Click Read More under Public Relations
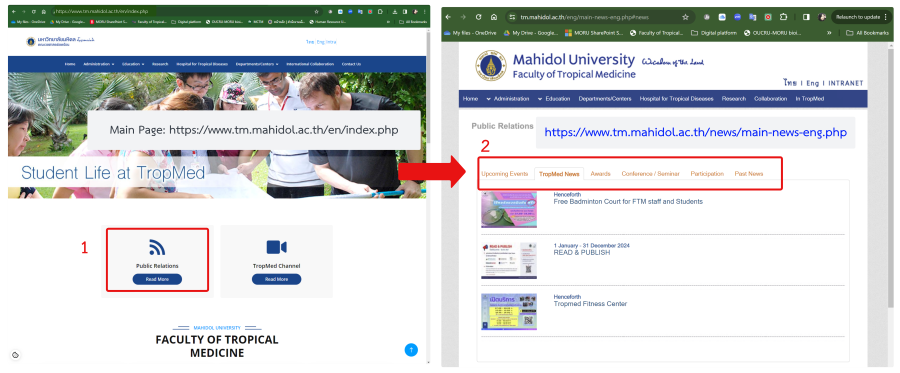 click(x=157, y=279)
